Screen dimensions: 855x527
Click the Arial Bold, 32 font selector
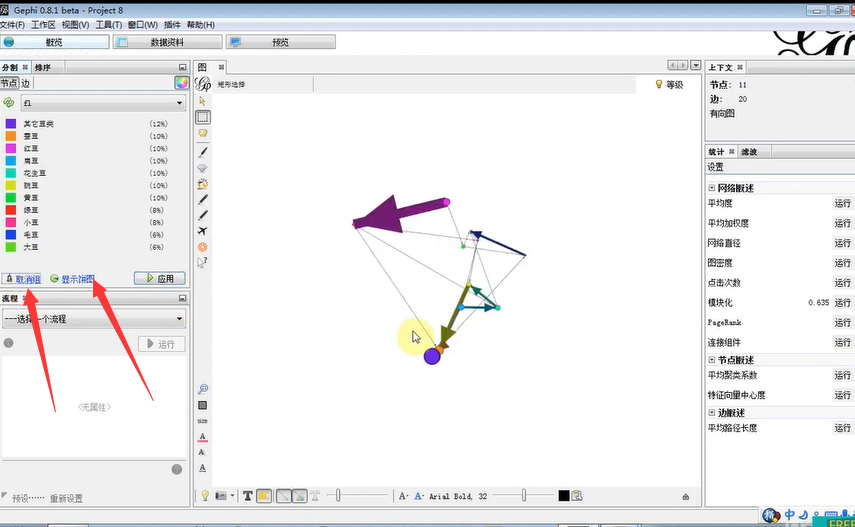tap(458, 496)
